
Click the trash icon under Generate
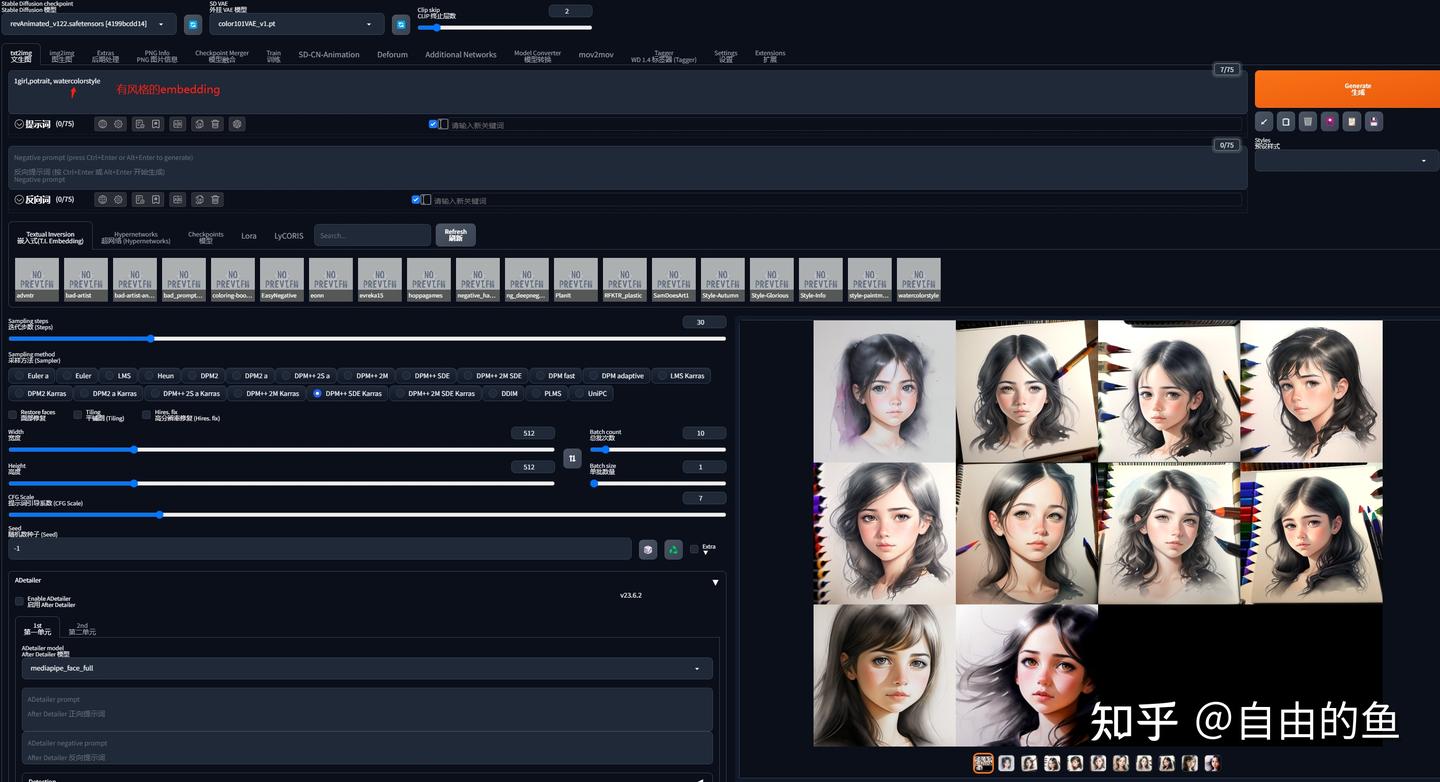point(1307,122)
